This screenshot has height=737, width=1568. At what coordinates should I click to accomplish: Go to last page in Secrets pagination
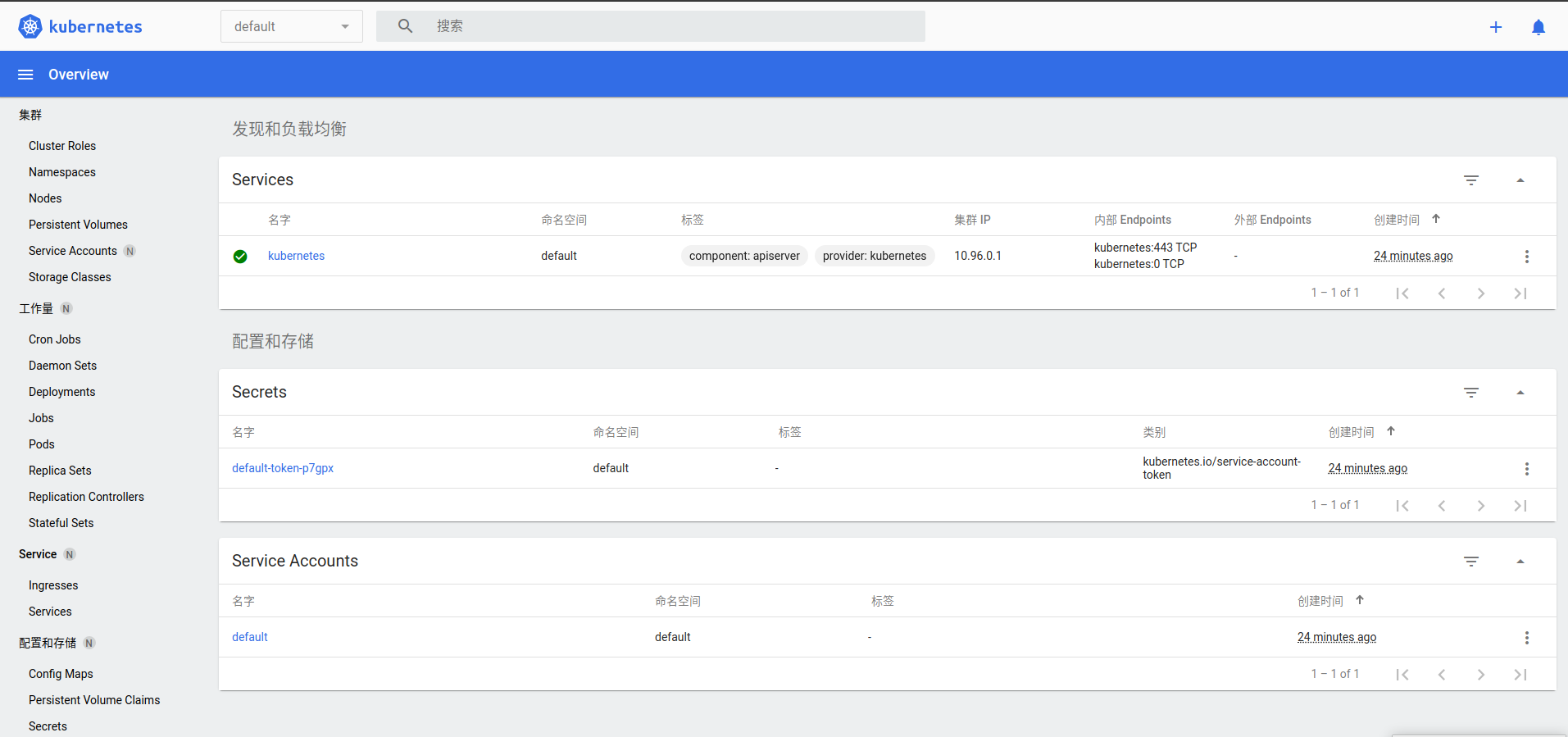(1520, 506)
